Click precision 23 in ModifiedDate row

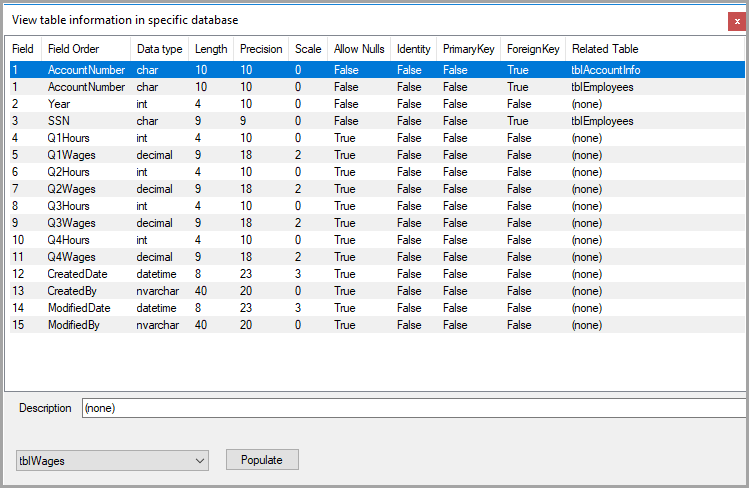[246, 308]
